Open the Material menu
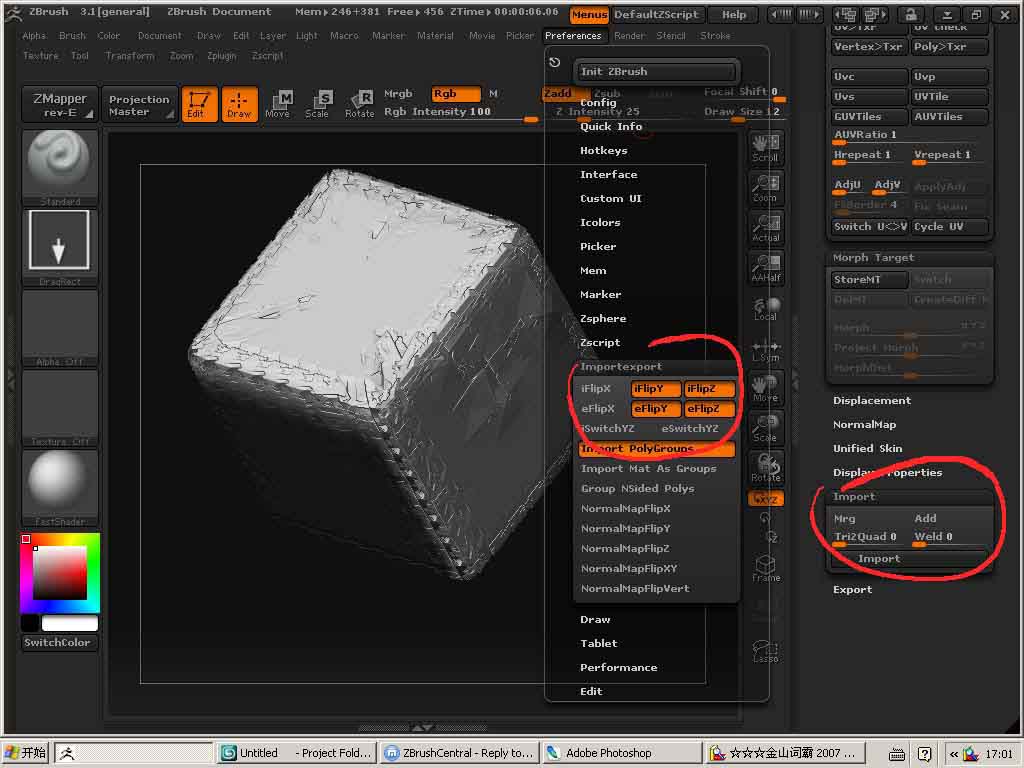The width and height of the screenshot is (1024, 768). click(435, 36)
